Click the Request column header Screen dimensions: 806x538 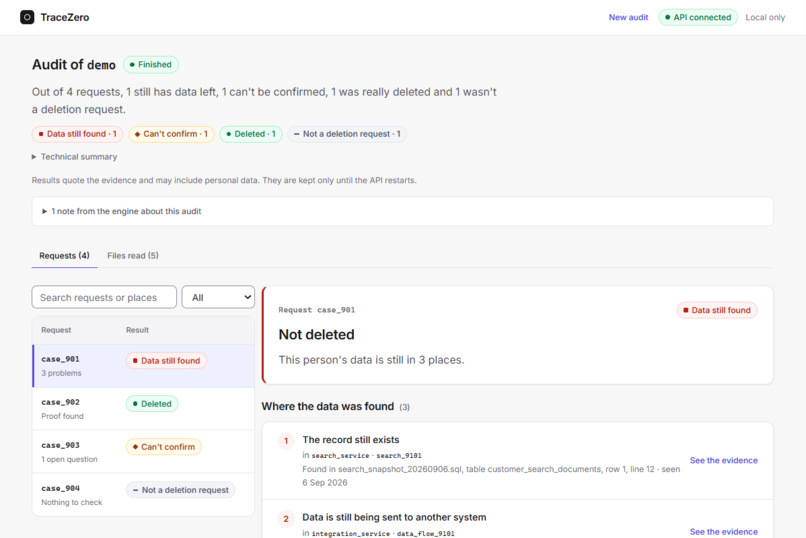pyautogui.click(x=56, y=330)
